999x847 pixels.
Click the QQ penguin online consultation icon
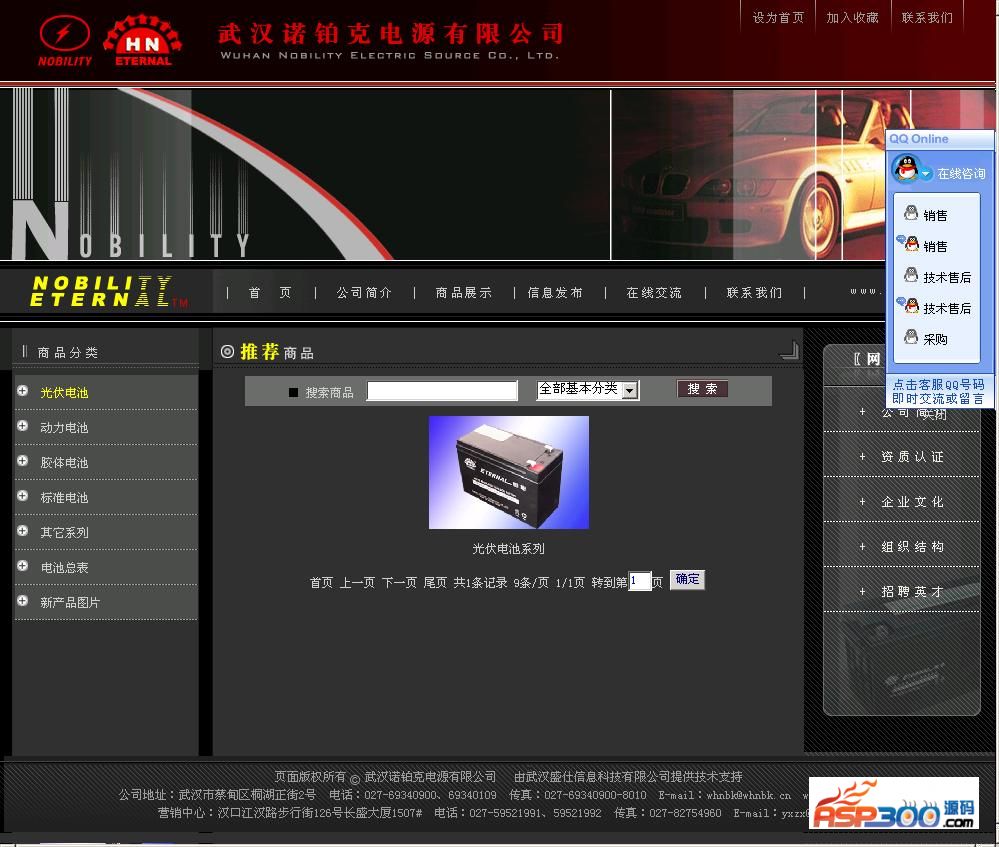click(x=905, y=170)
